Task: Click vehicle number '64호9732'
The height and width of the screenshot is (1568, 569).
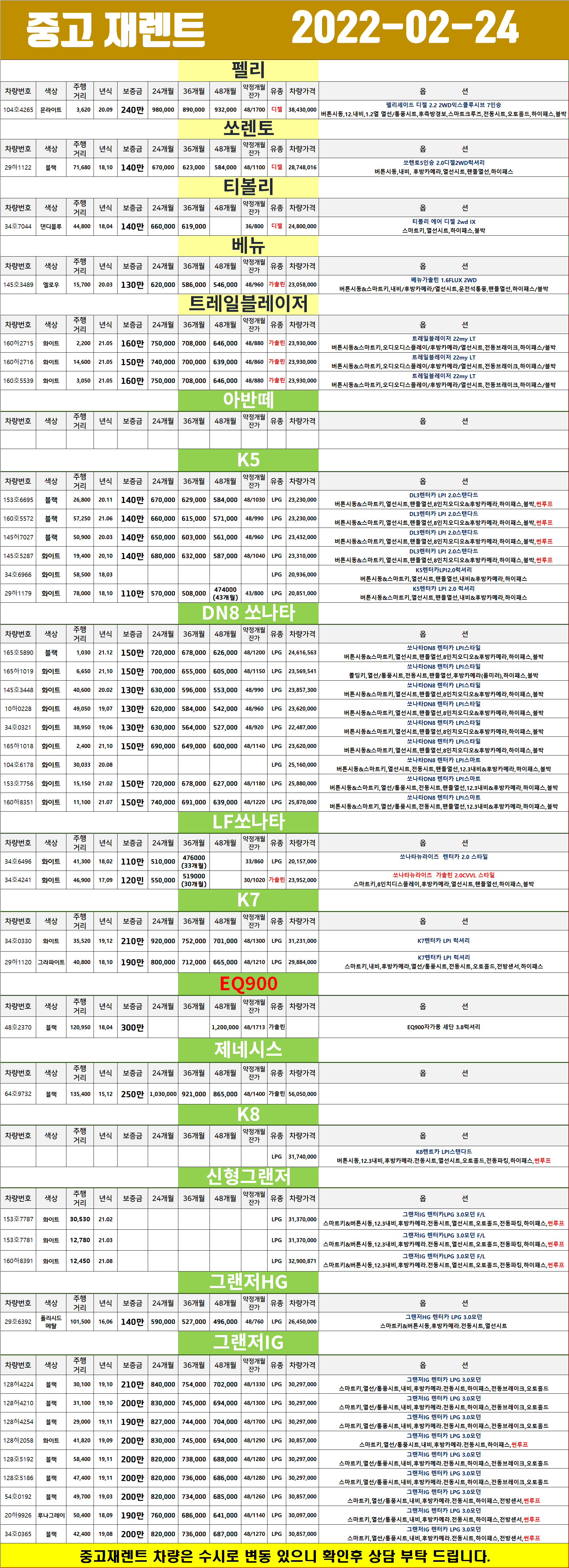Action: tap(18, 1094)
